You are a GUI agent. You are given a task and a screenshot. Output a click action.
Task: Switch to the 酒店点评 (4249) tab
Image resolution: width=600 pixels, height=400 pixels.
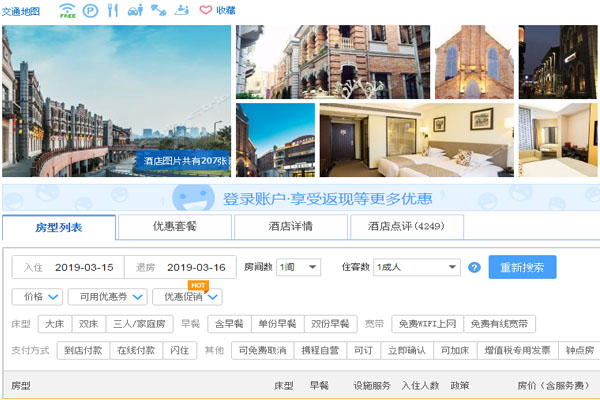pos(407,227)
